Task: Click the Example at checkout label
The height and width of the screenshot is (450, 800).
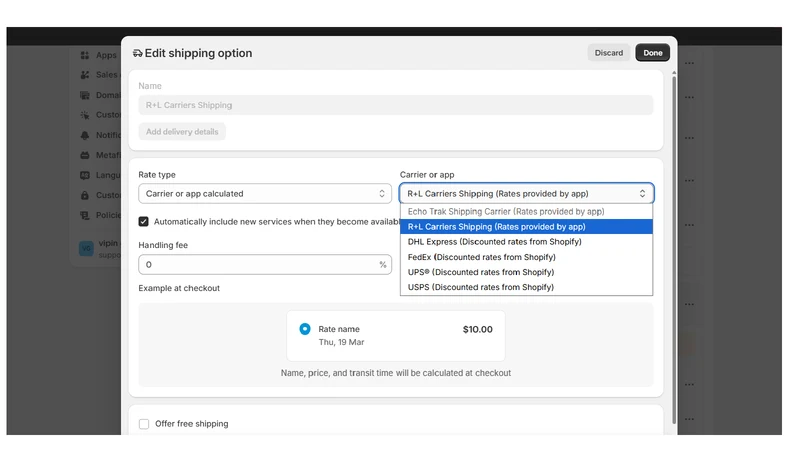Action: [179, 288]
